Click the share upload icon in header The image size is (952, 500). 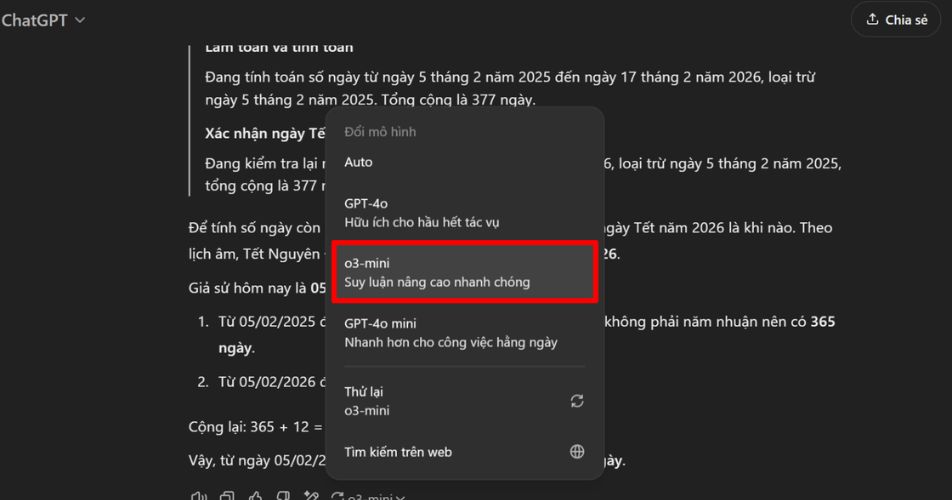tap(872, 19)
